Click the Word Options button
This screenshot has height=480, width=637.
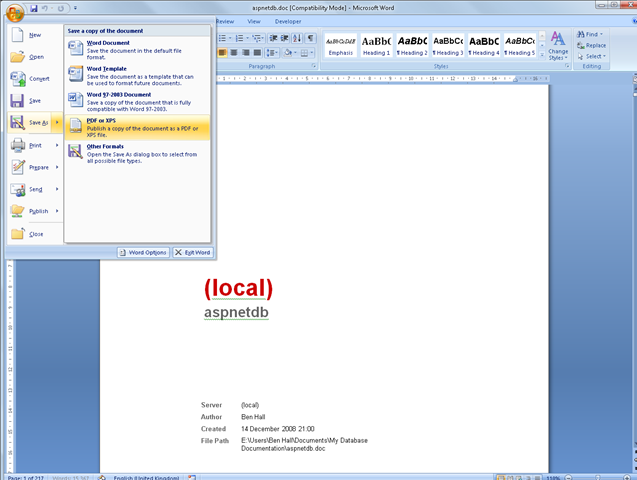[x=143, y=252]
